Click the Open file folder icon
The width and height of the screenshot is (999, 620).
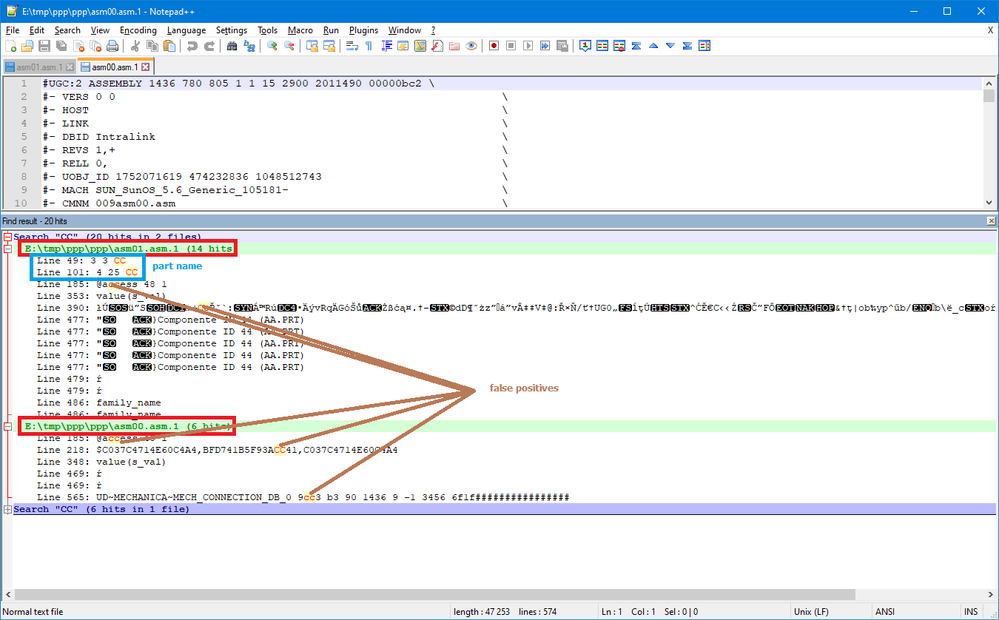29,46
